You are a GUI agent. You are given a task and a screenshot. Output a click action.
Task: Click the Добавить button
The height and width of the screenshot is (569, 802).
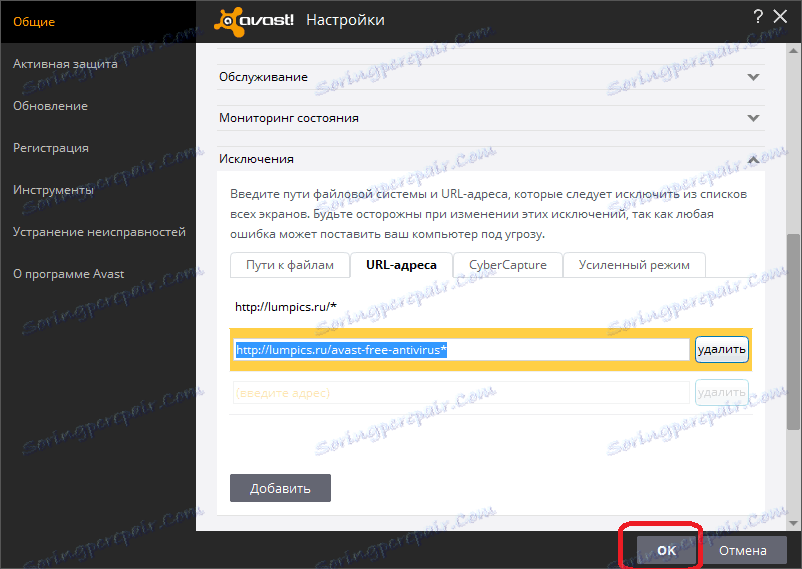(280, 488)
